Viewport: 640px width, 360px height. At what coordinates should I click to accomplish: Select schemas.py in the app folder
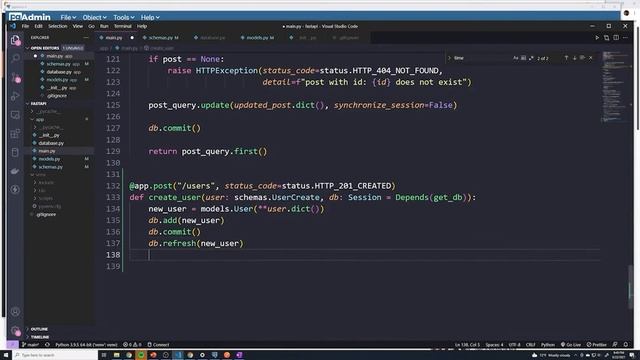point(59,167)
